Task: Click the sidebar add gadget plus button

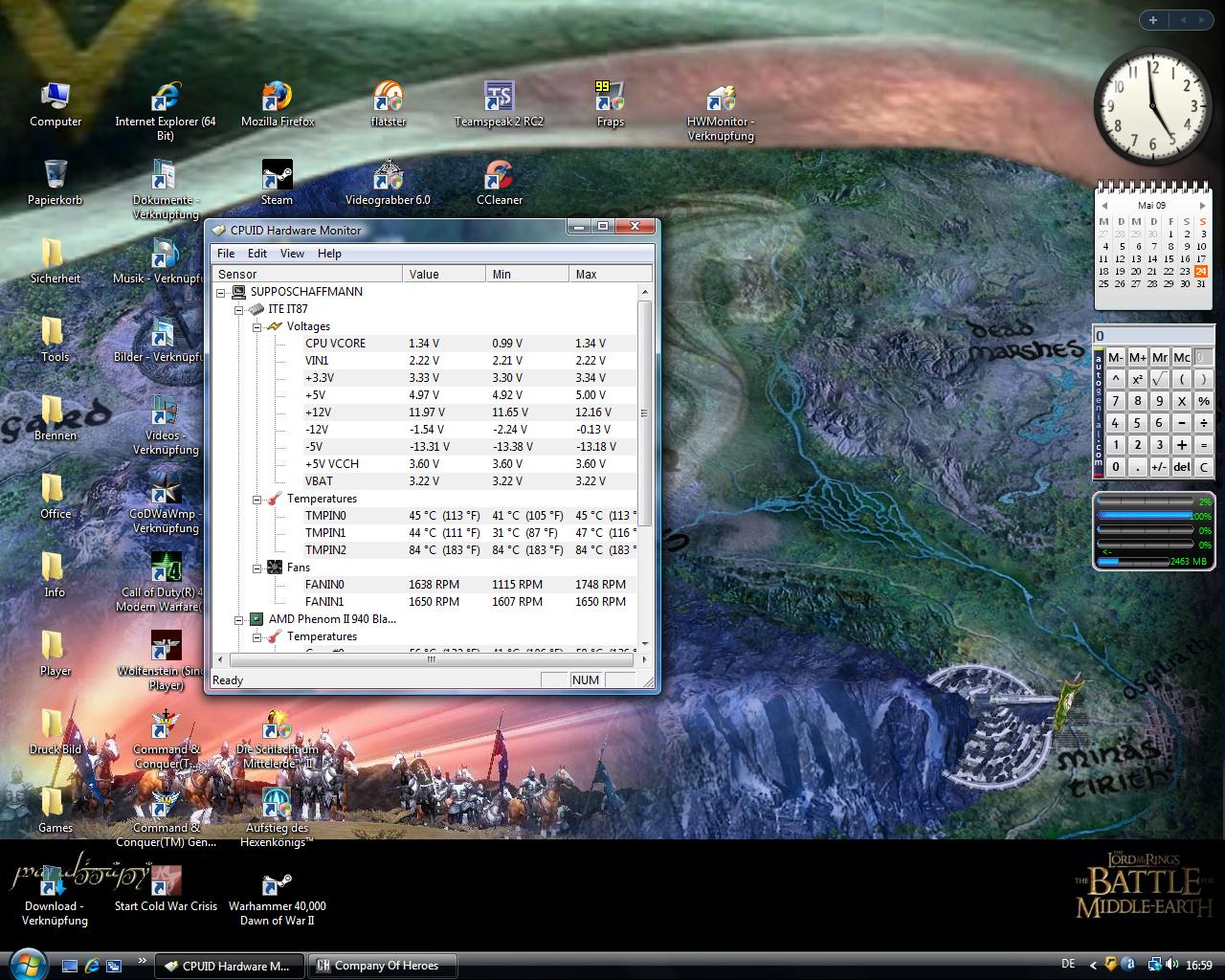Action: point(1153,19)
